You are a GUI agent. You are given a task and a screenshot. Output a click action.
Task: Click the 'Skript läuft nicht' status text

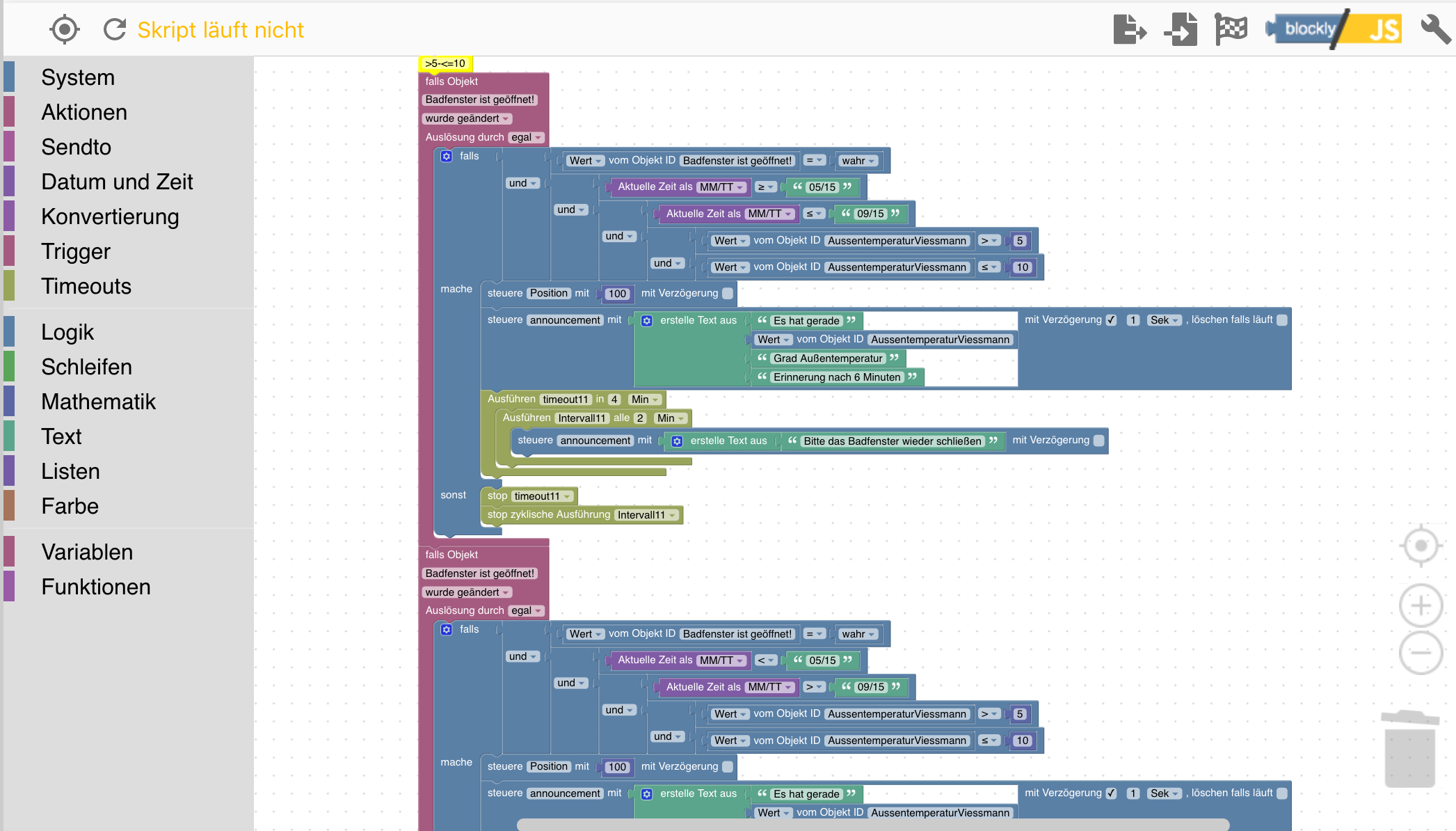pos(221,30)
